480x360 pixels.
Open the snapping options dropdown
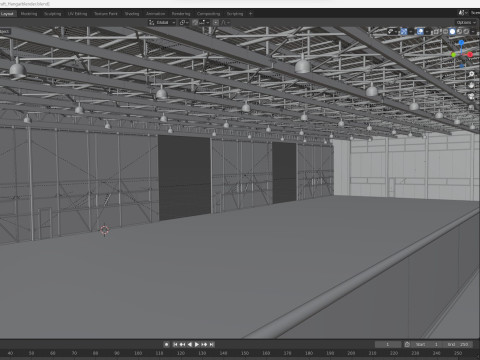point(204,22)
